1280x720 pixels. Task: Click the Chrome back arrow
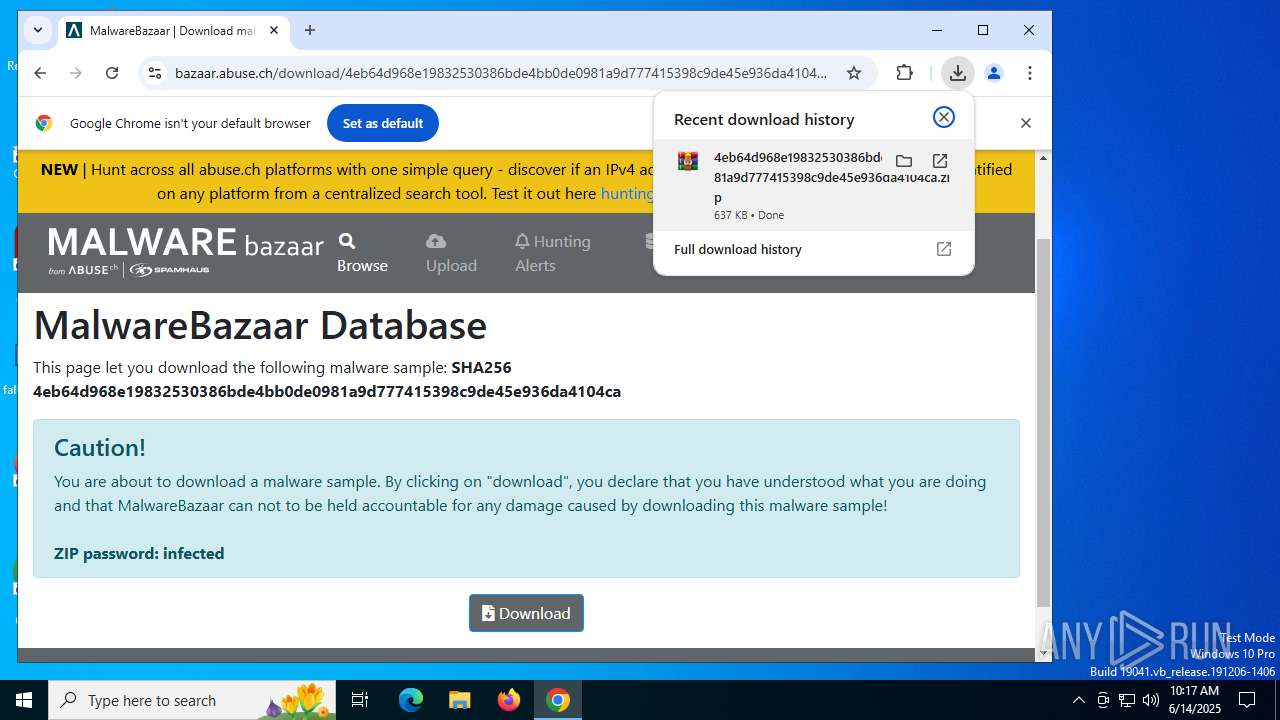pos(40,73)
